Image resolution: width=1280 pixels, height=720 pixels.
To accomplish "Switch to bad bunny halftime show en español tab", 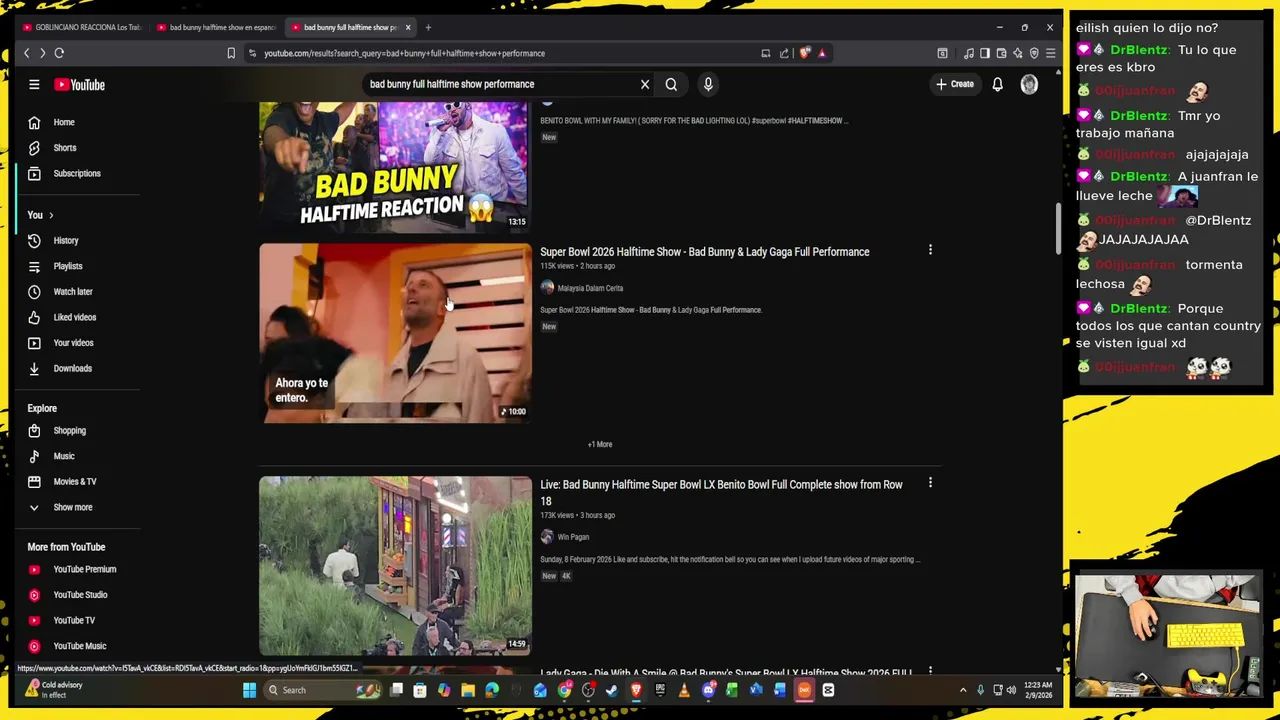I will (216, 28).
